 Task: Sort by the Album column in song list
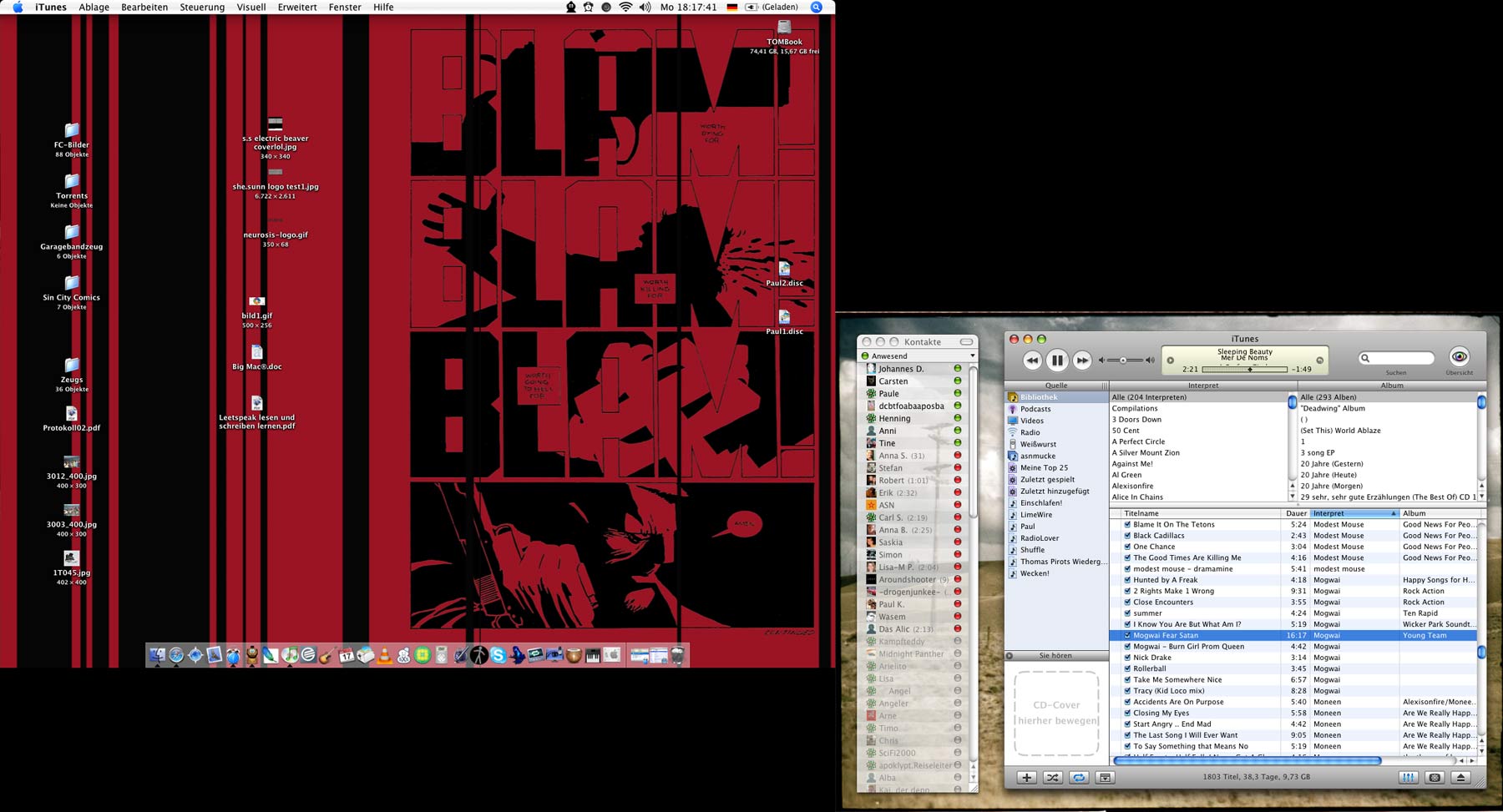[x=1438, y=513]
